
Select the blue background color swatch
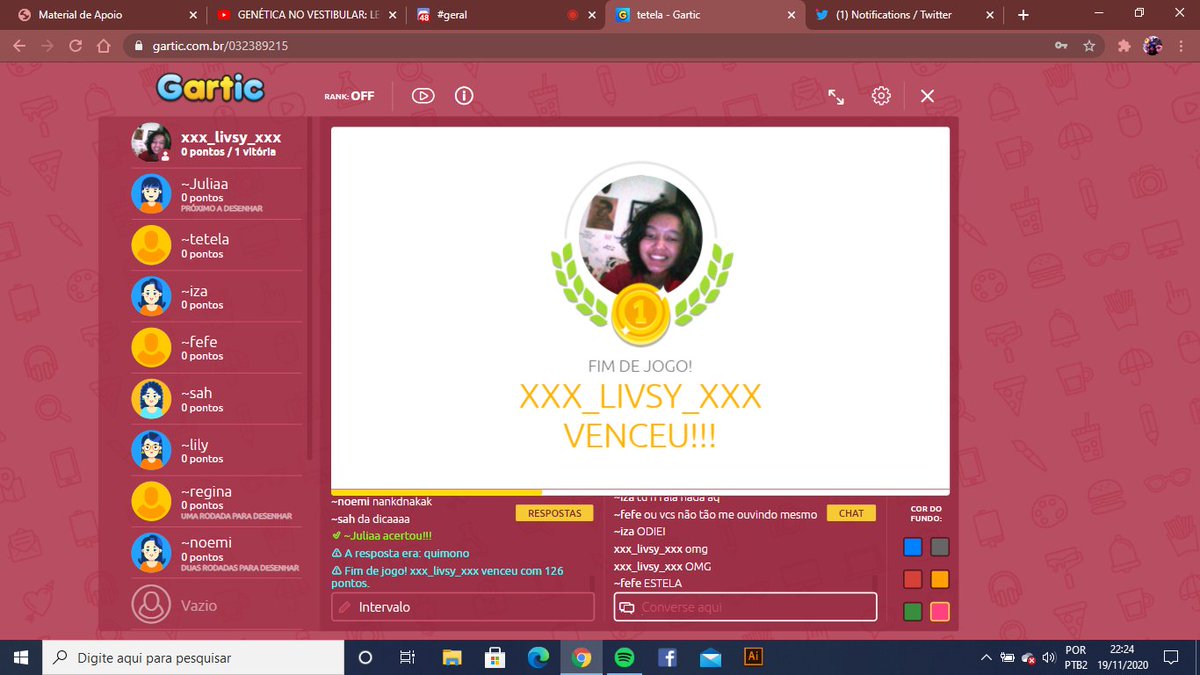(912, 547)
